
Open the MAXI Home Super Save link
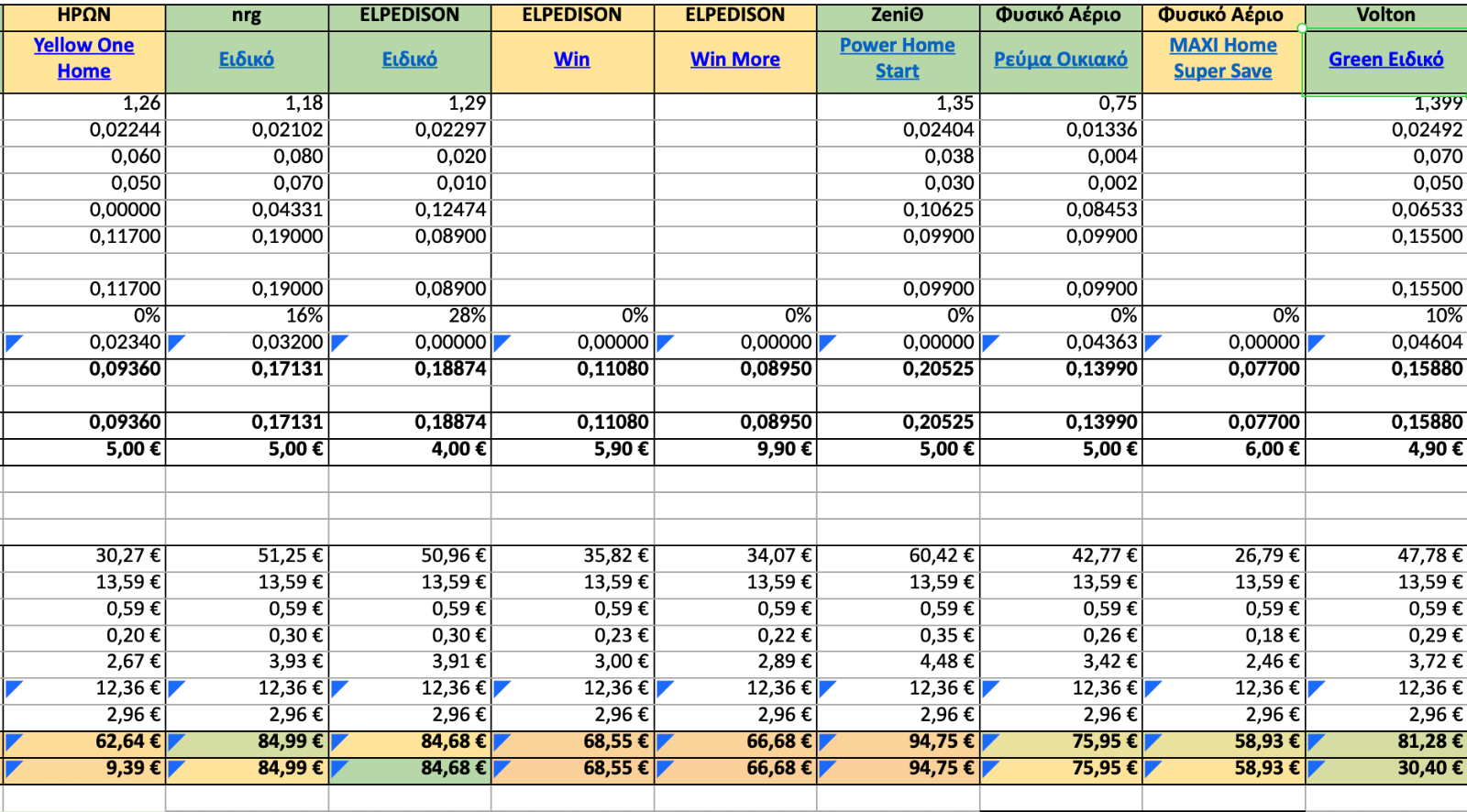tap(1223, 58)
